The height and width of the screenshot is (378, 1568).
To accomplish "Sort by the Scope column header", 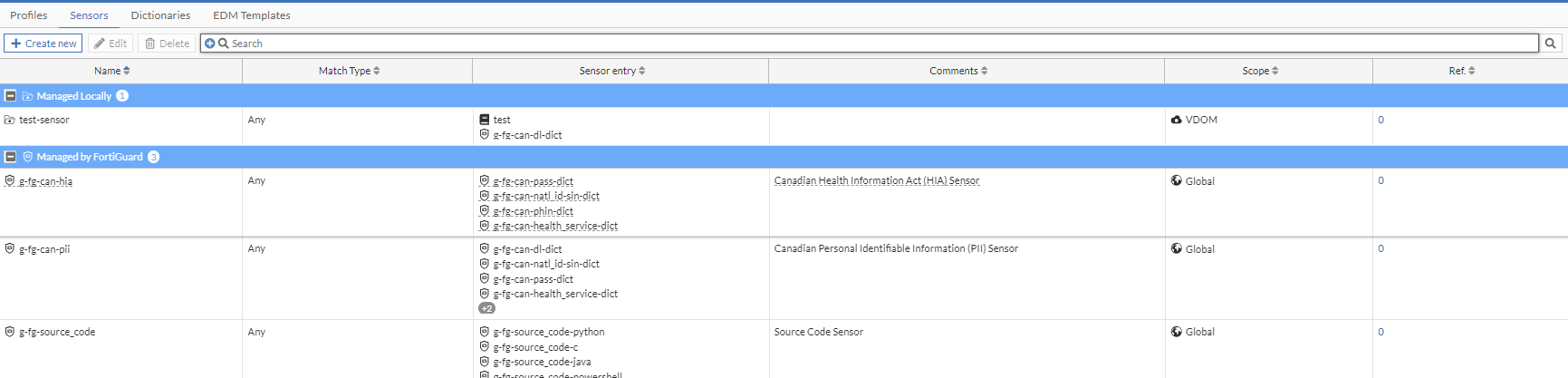I will [x=1260, y=71].
